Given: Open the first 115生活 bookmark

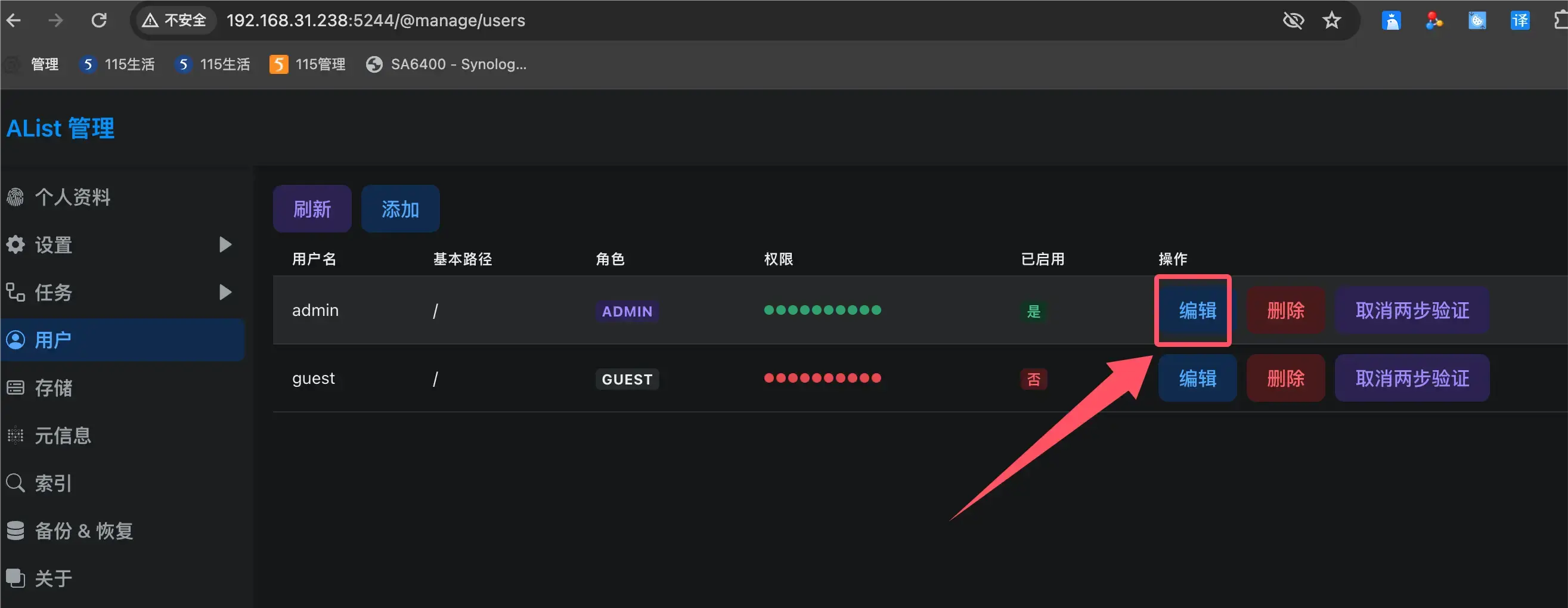Looking at the screenshot, I should point(117,64).
